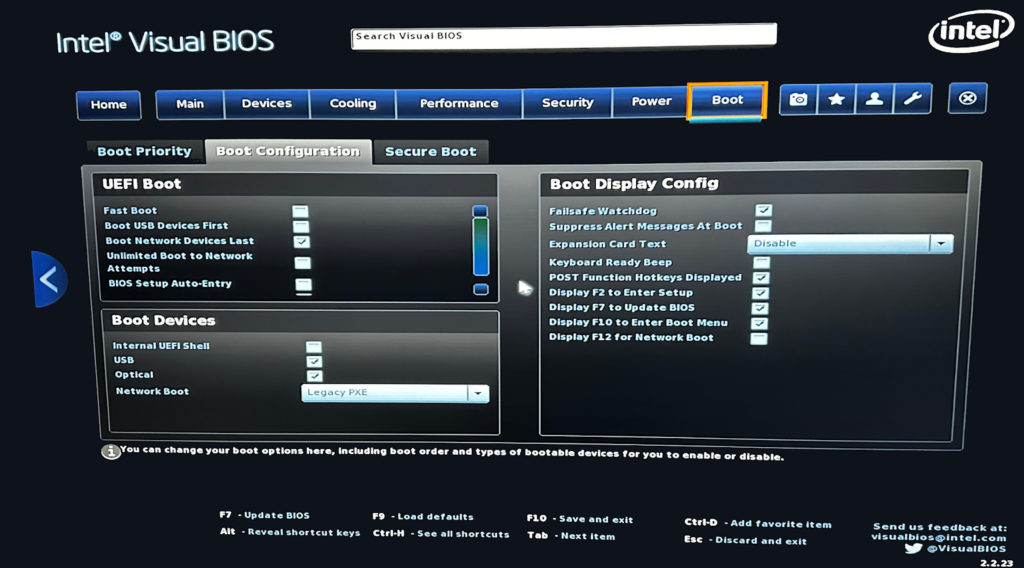Click Ctrl-H See all shortcuts
The height and width of the screenshot is (568, 1024).
441,533
